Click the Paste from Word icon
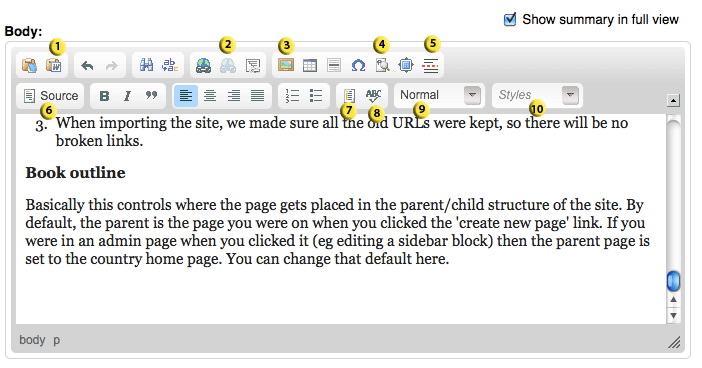Image resolution: width=702 pixels, height=368 pixels. [54, 66]
